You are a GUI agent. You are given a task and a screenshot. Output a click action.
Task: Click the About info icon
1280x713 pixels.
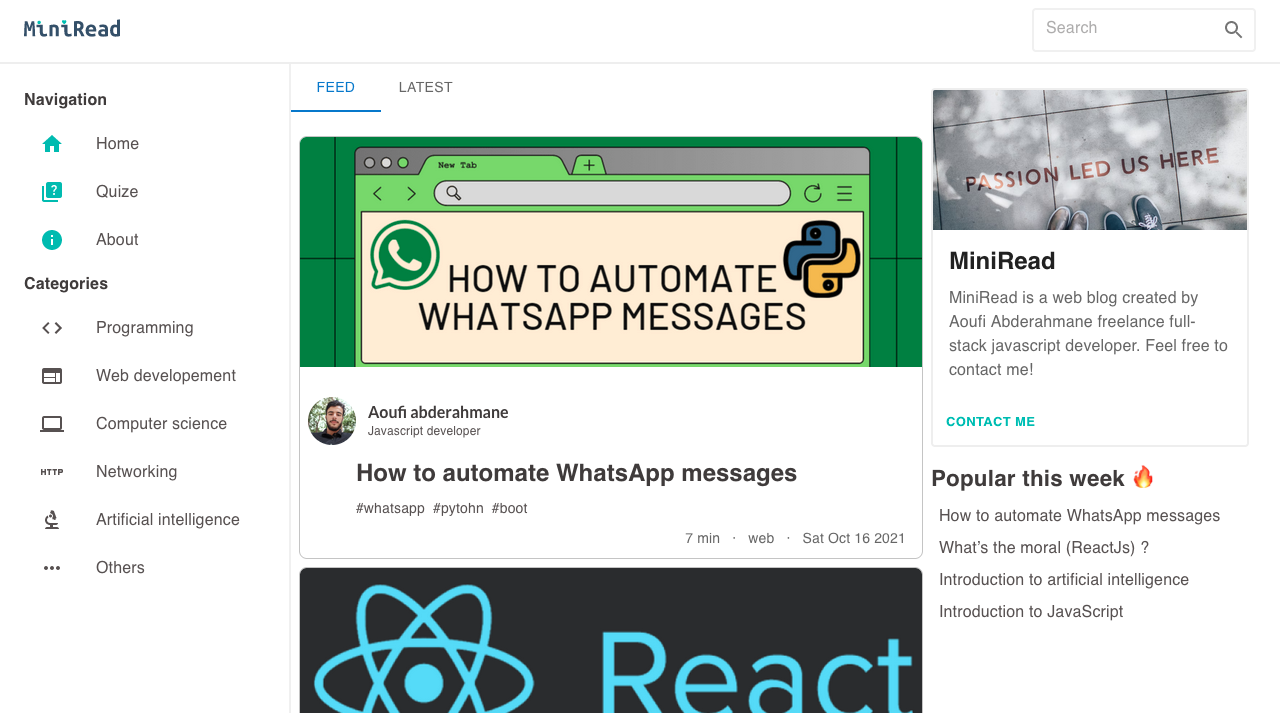pos(52,240)
